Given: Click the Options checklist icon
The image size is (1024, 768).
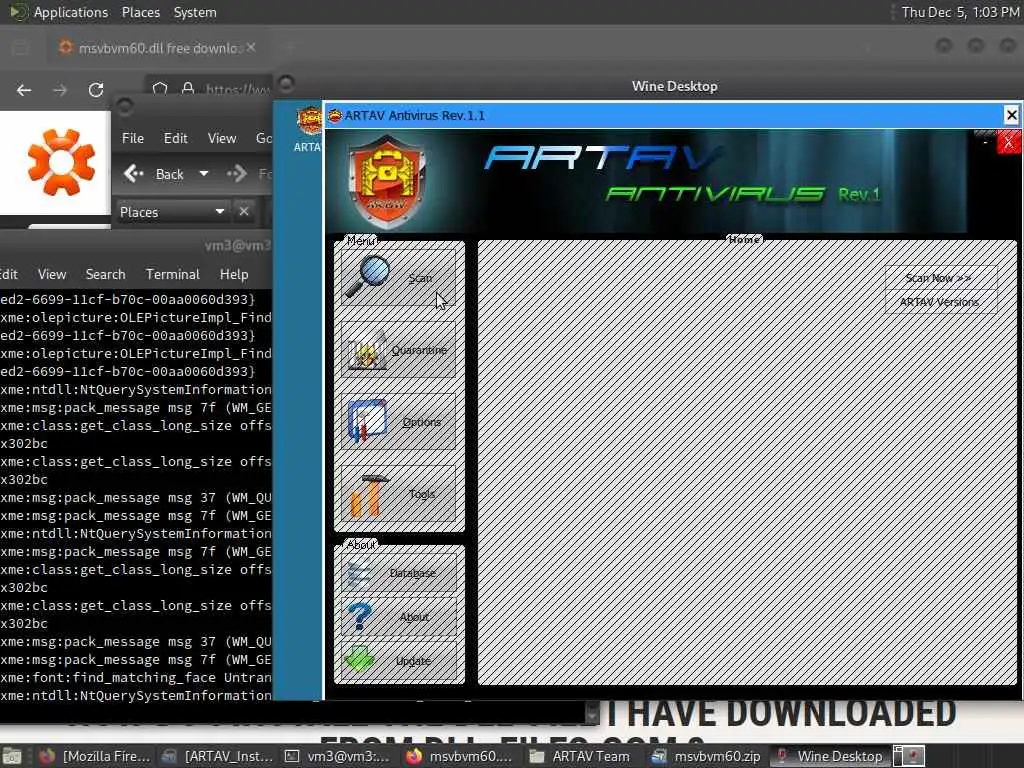Looking at the screenshot, I should click(367, 421).
